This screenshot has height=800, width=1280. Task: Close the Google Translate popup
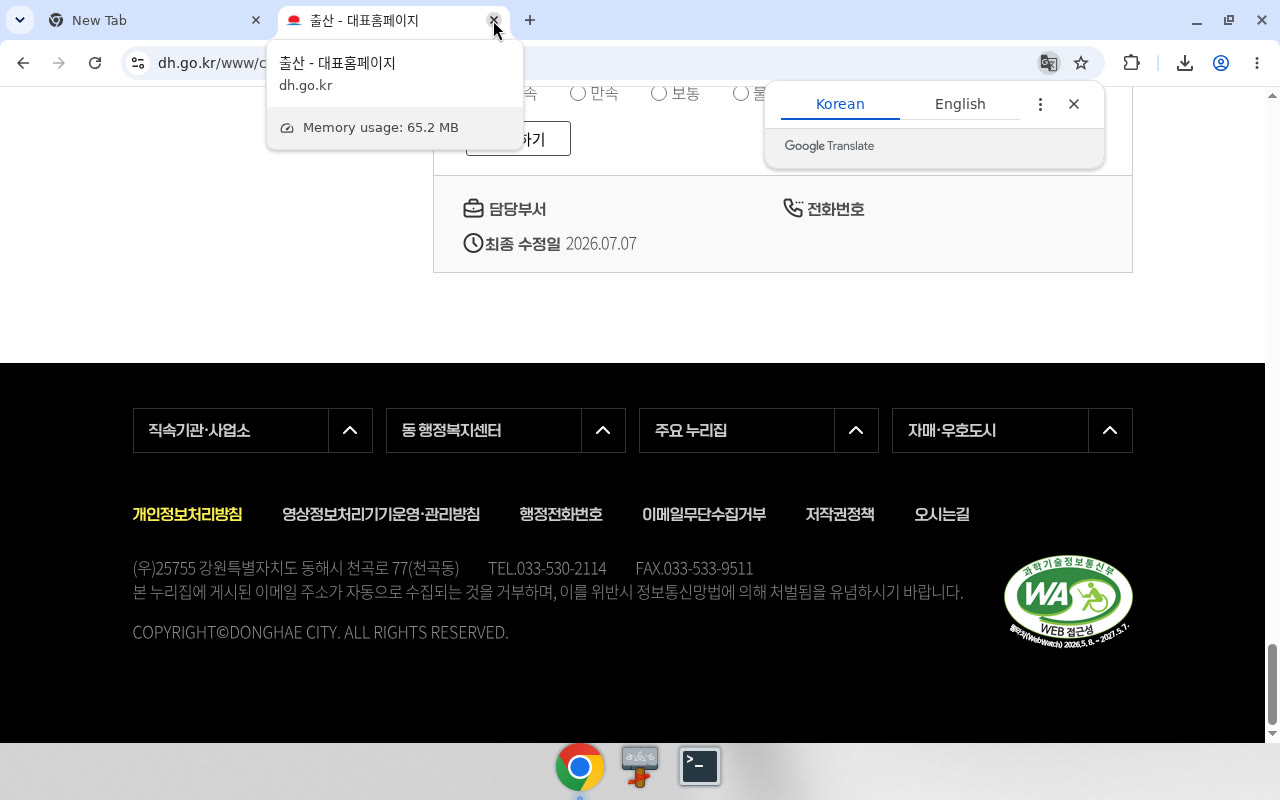pos(1074,104)
